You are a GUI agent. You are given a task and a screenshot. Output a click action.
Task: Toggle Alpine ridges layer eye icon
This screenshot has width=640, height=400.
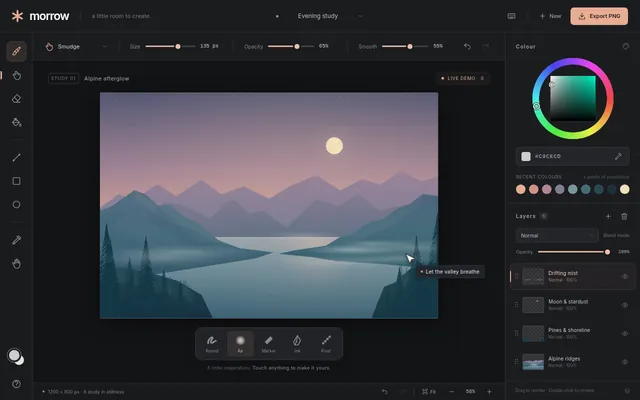coord(624,362)
